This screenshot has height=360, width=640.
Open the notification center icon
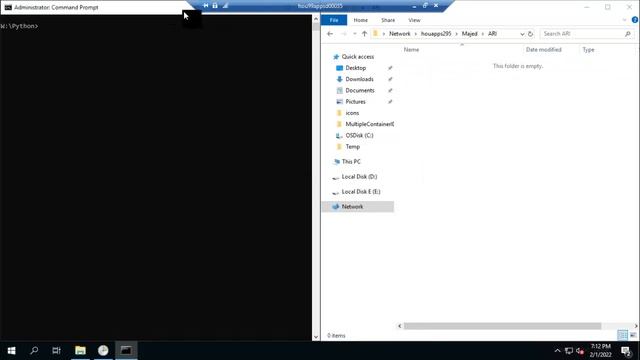click(x=626, y=351)
